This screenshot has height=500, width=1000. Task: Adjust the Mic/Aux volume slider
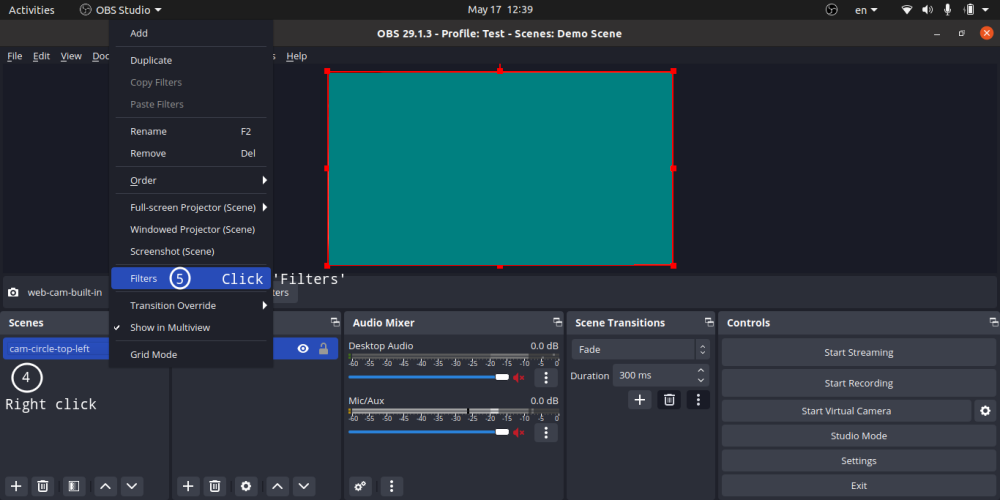(429, 432)
